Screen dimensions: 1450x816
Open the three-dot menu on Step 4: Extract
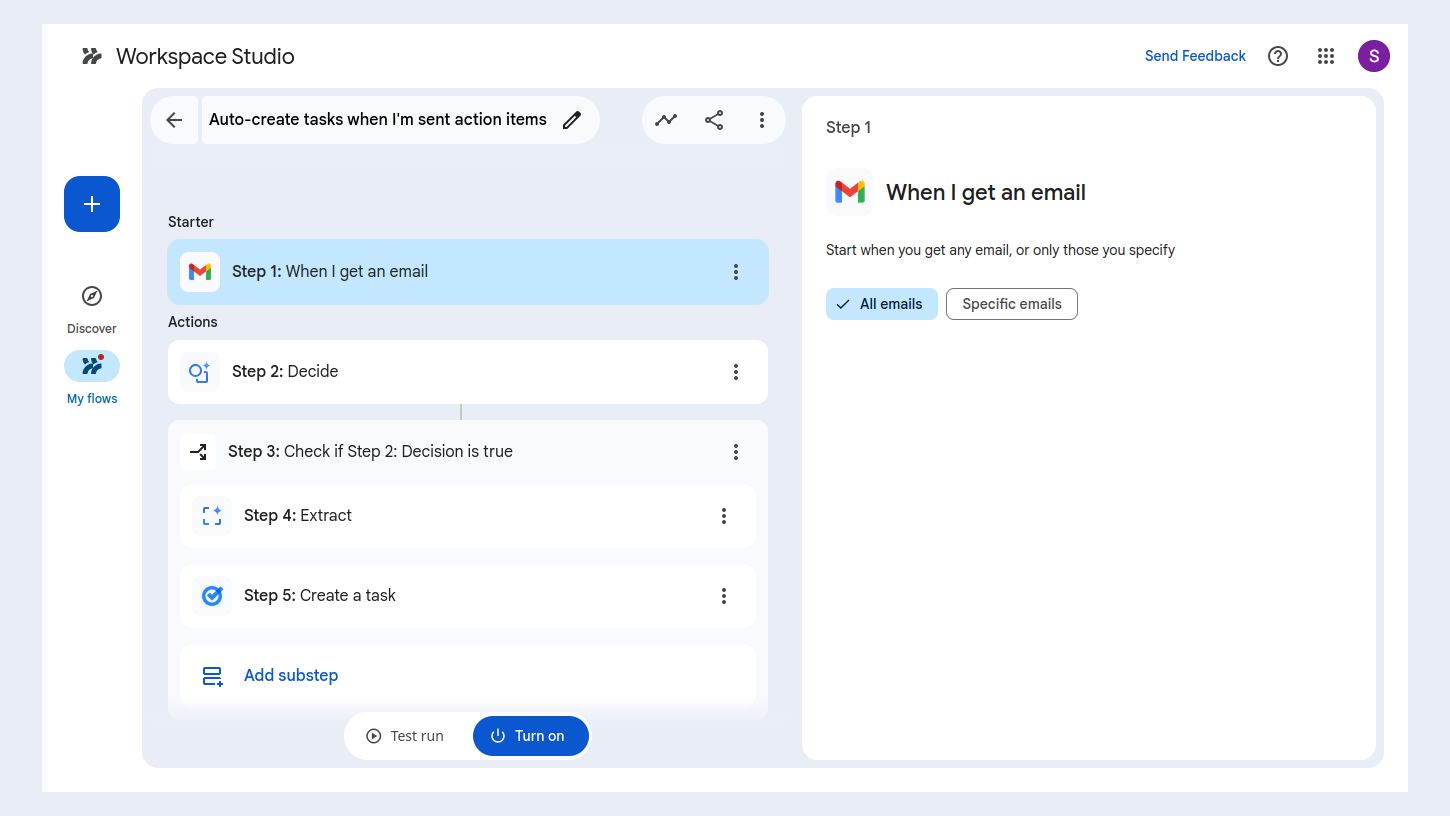tap(724, 515)
